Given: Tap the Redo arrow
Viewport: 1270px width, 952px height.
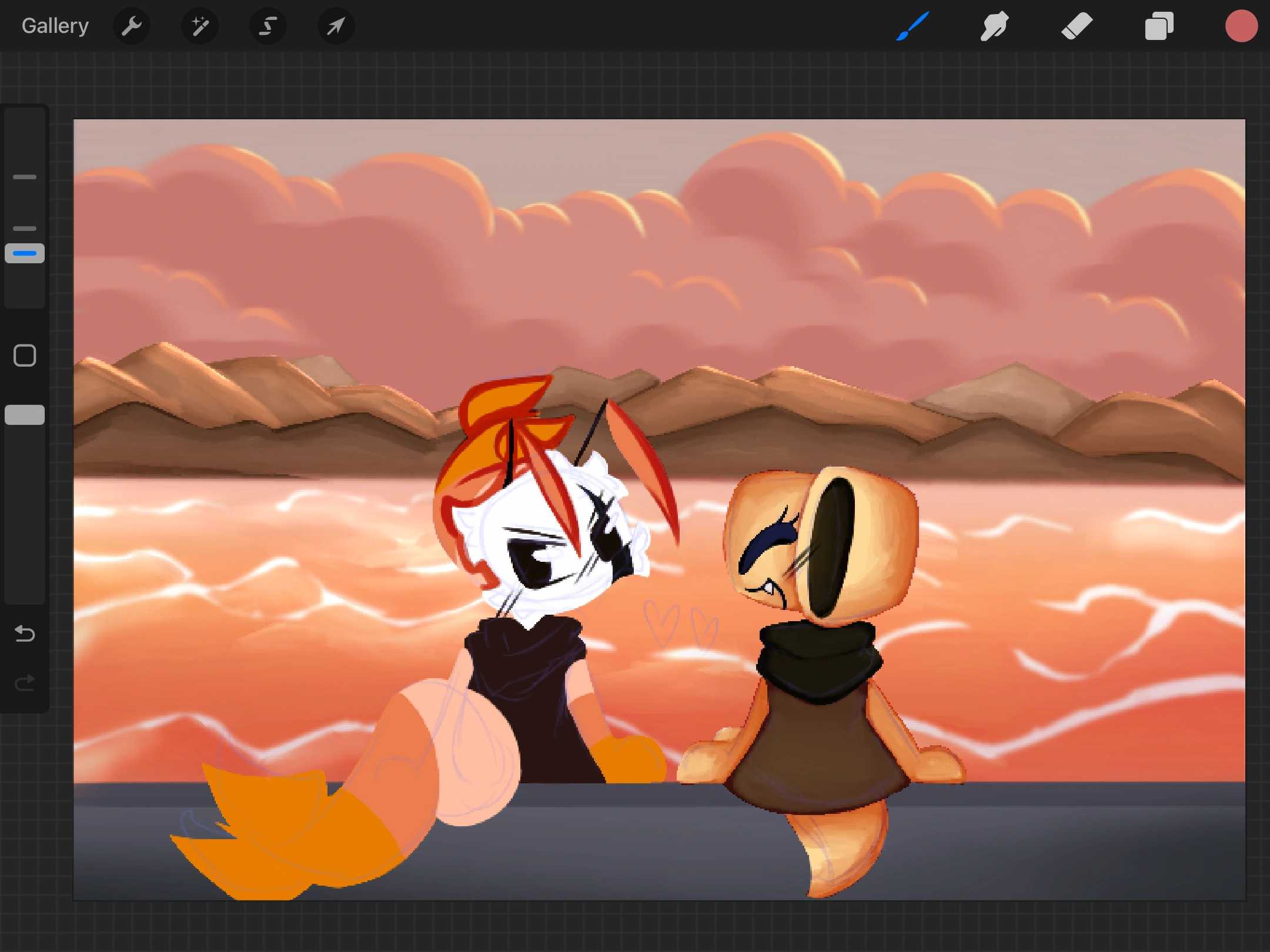Looking at the screenshot, I should [25, 683].
